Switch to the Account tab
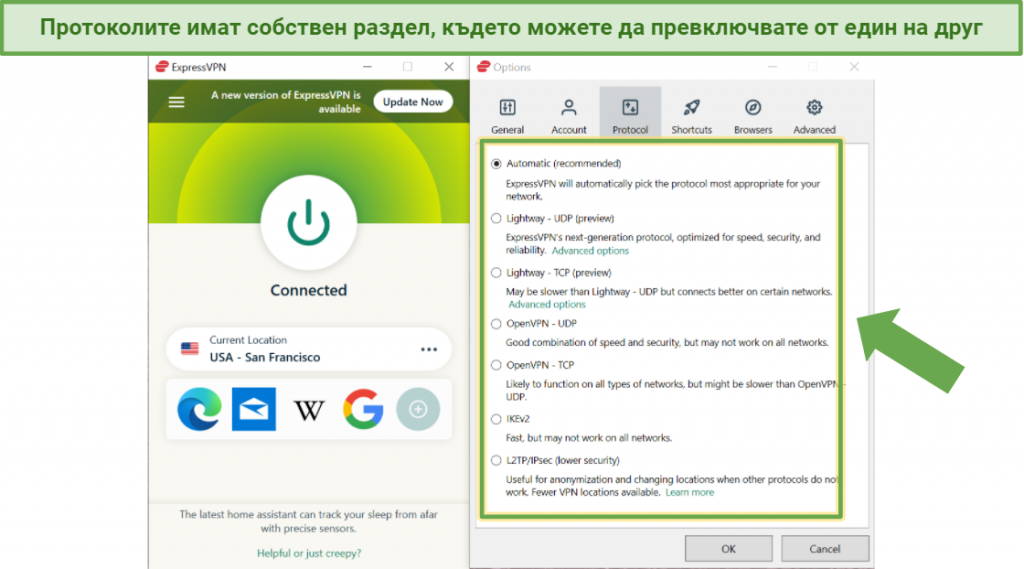The image size is (1024, 569). point(569,116)
